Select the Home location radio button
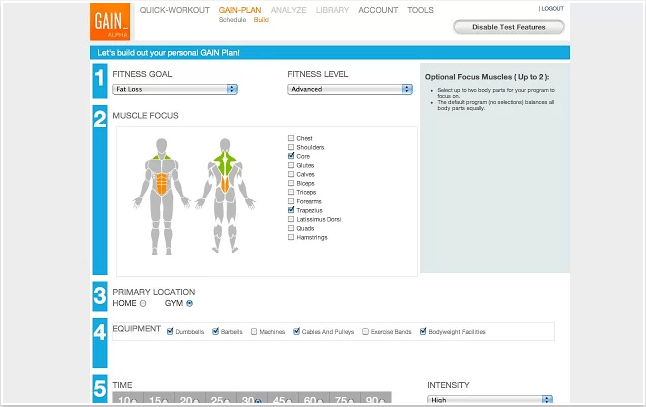The width and height of the screenshot is (646, 407). [x=143, y=304]
